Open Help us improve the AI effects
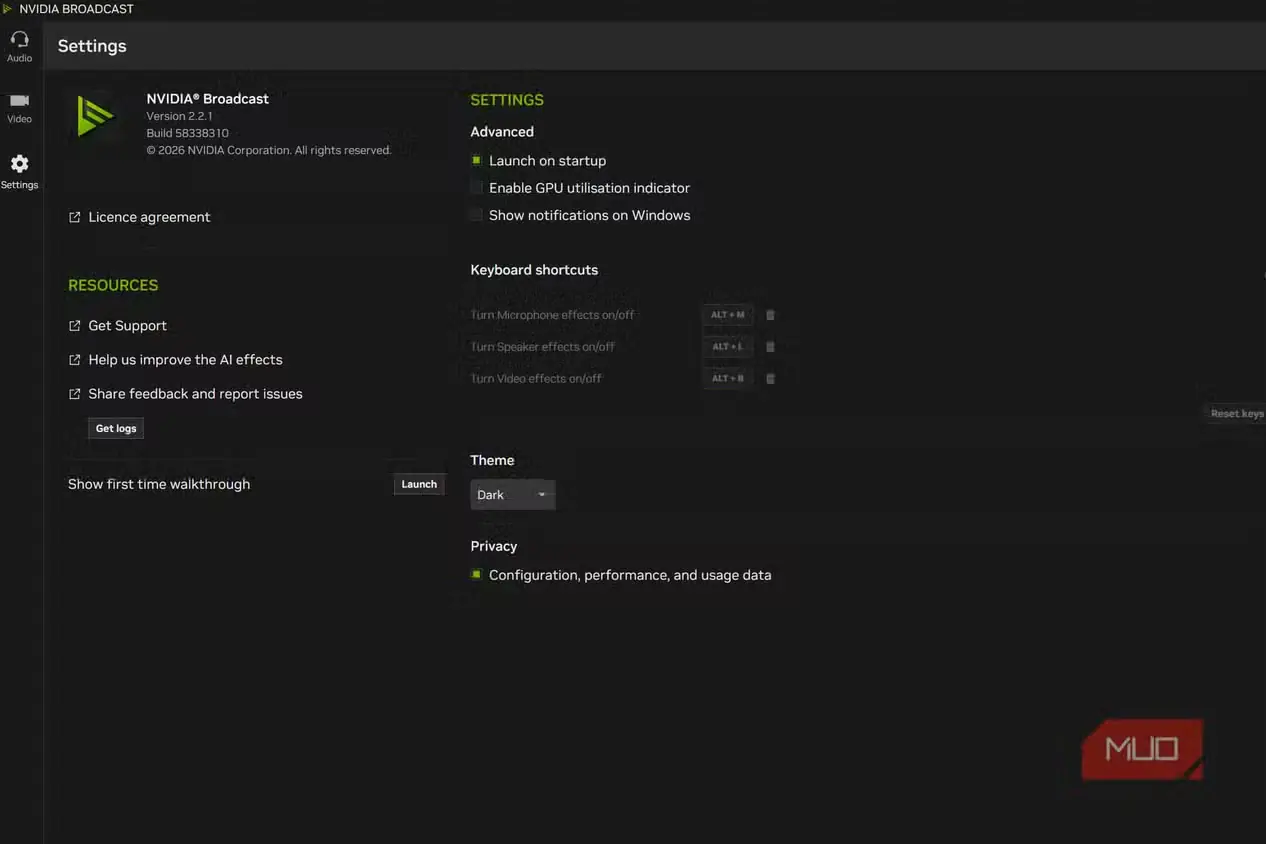This screenshot has width=1266, height=844. (x=185, y=360)
